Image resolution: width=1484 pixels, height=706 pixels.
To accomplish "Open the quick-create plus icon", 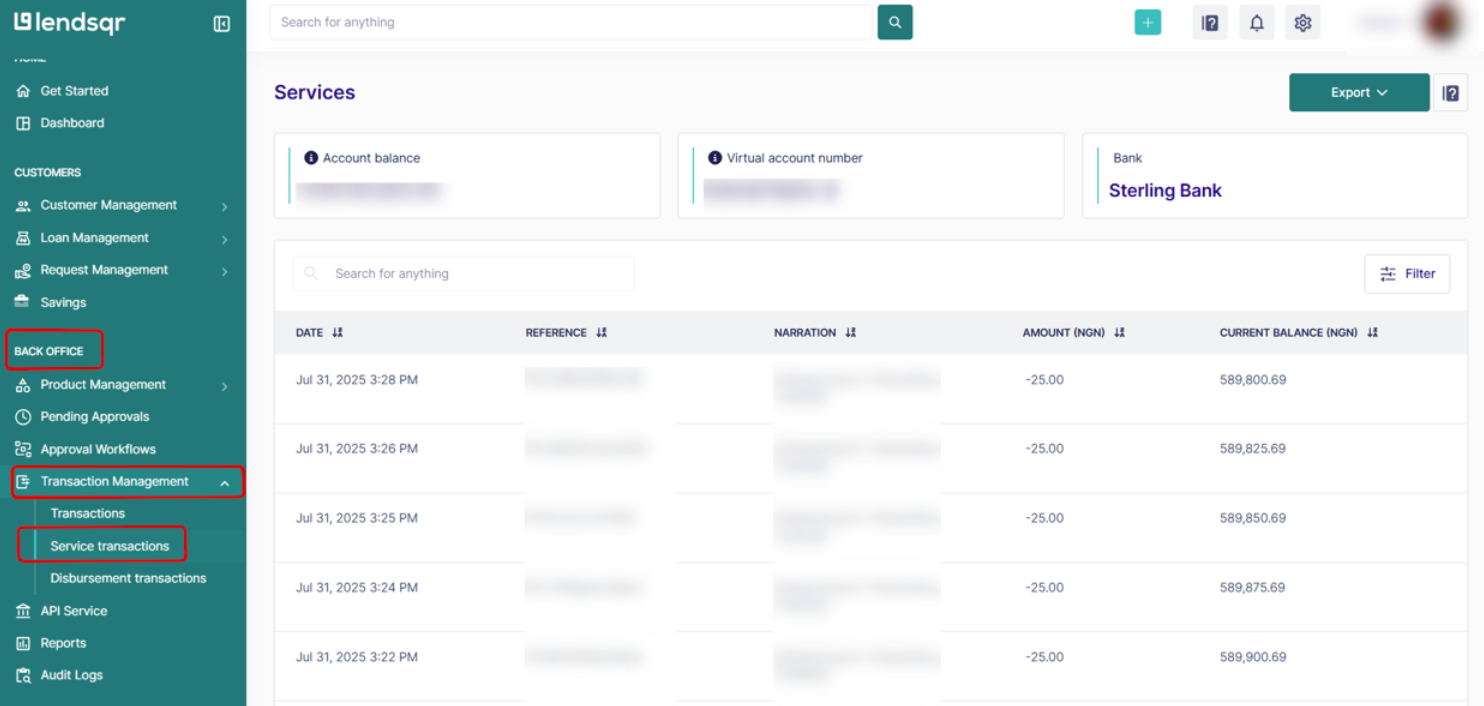I will pos(1147,21).
